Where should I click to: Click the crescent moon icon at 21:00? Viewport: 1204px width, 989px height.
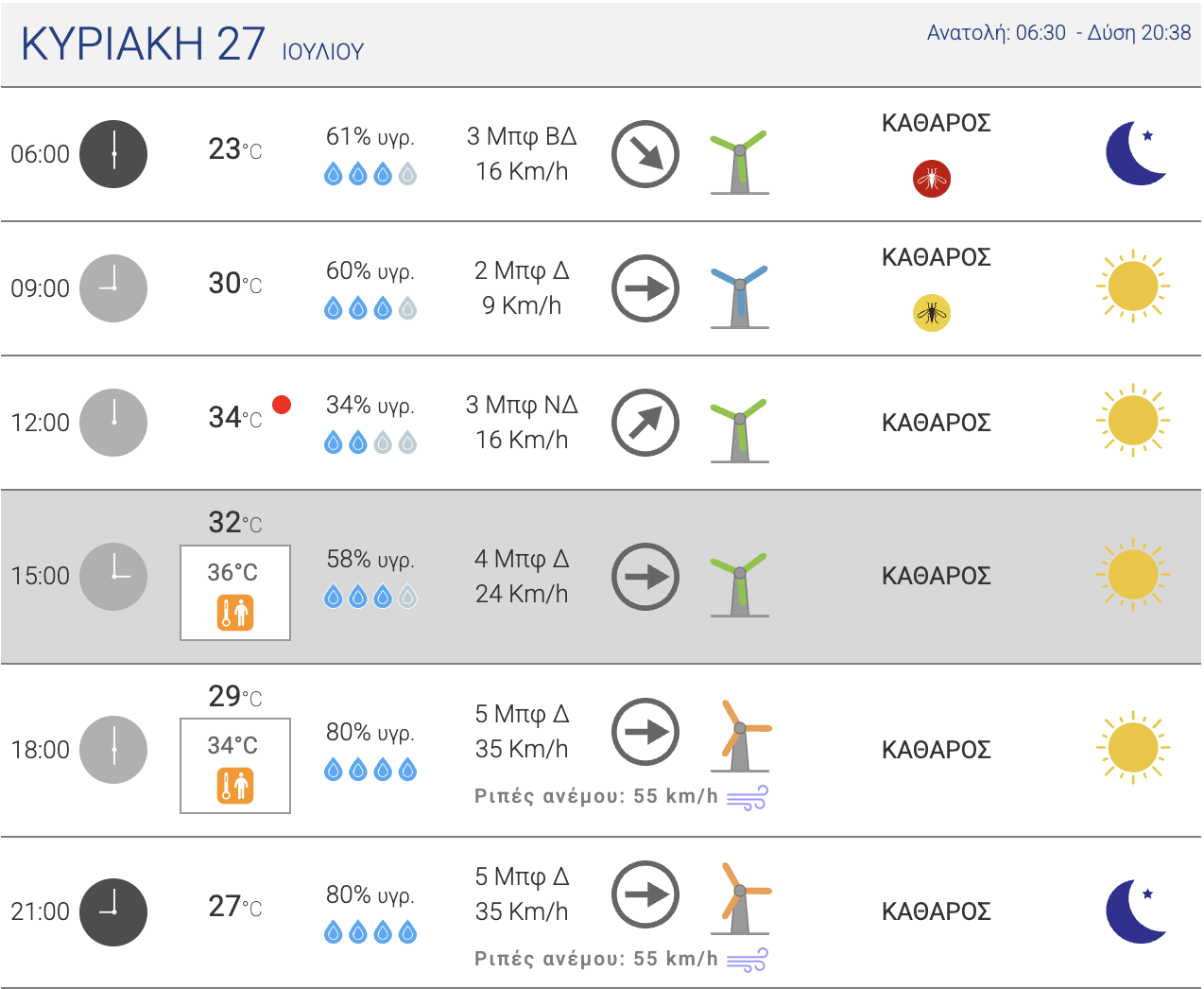point(1136,911)
